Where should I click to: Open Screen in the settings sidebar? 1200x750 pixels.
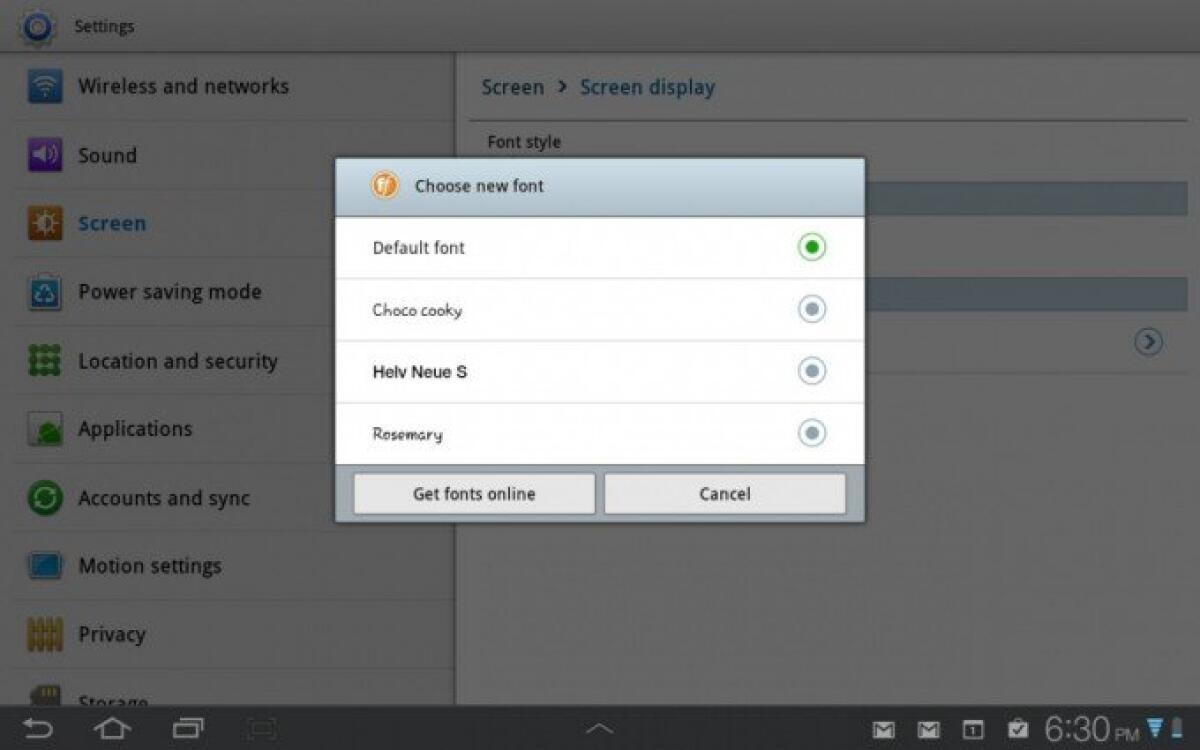pyautogui.click(x=111, y=223)
